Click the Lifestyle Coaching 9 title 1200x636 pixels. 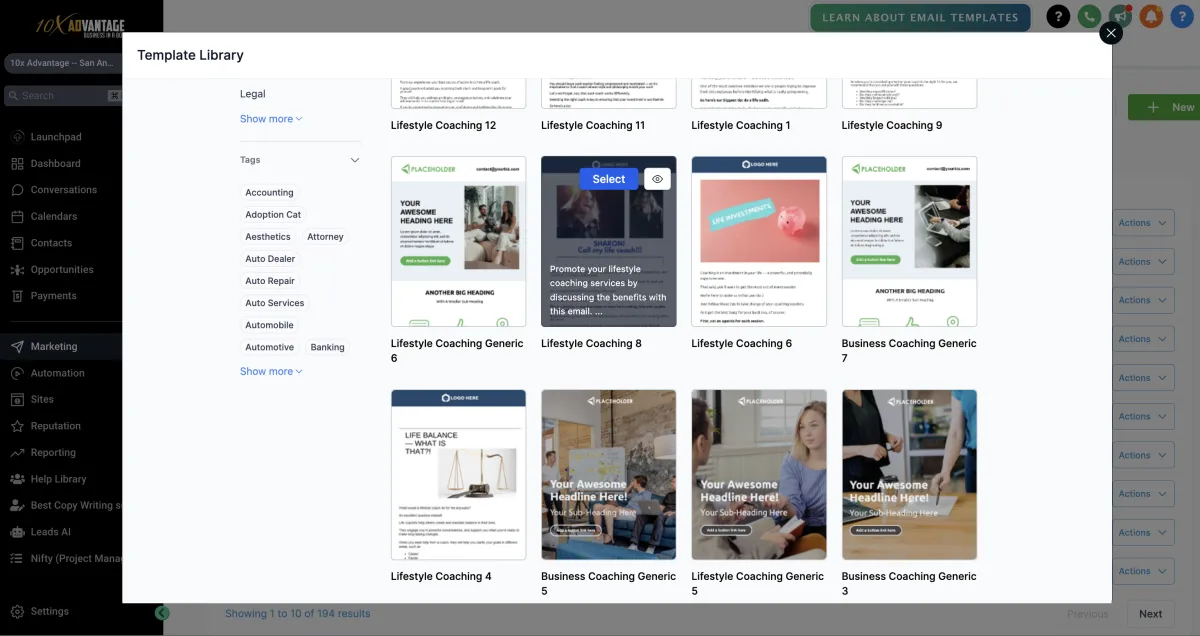click(891, 126)
